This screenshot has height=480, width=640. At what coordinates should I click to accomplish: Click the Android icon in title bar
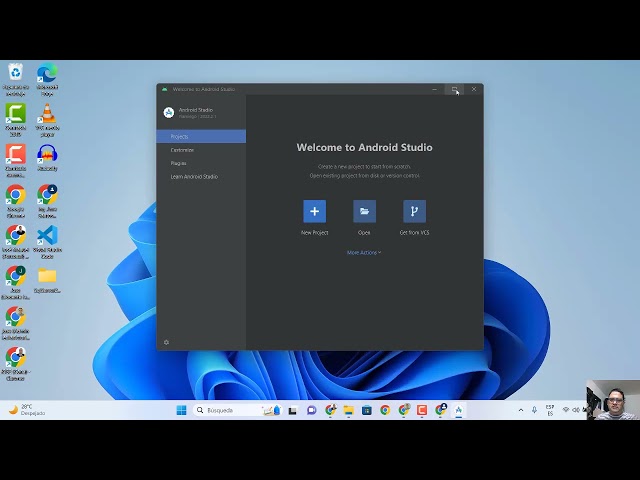point(164,89)
